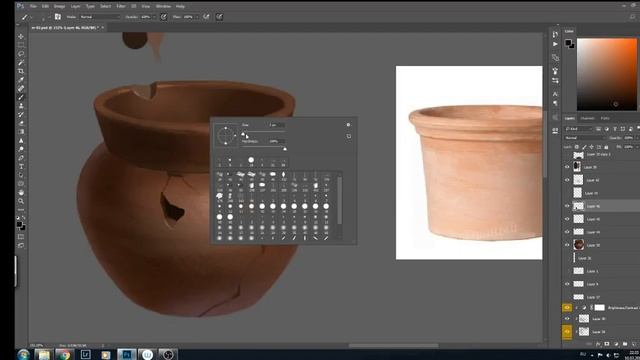Open the Character panel icon
640x360 pixels.
(555, 94)
